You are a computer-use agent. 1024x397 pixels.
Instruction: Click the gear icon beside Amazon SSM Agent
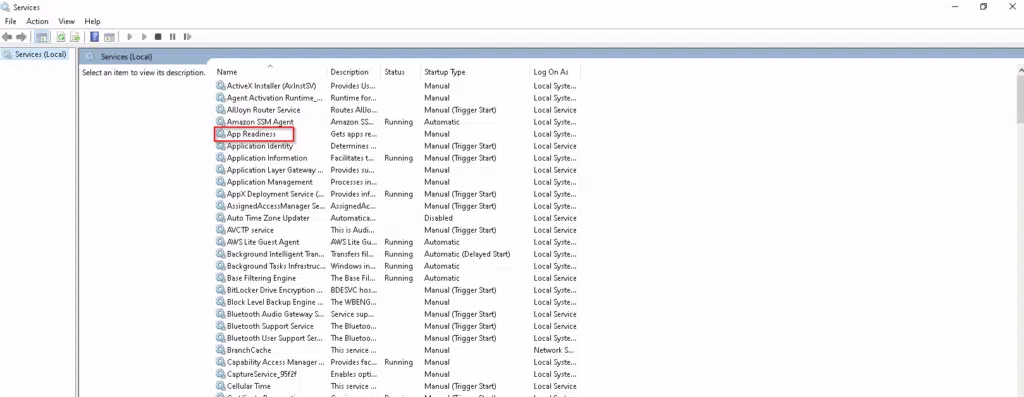(x=221, y=122)
